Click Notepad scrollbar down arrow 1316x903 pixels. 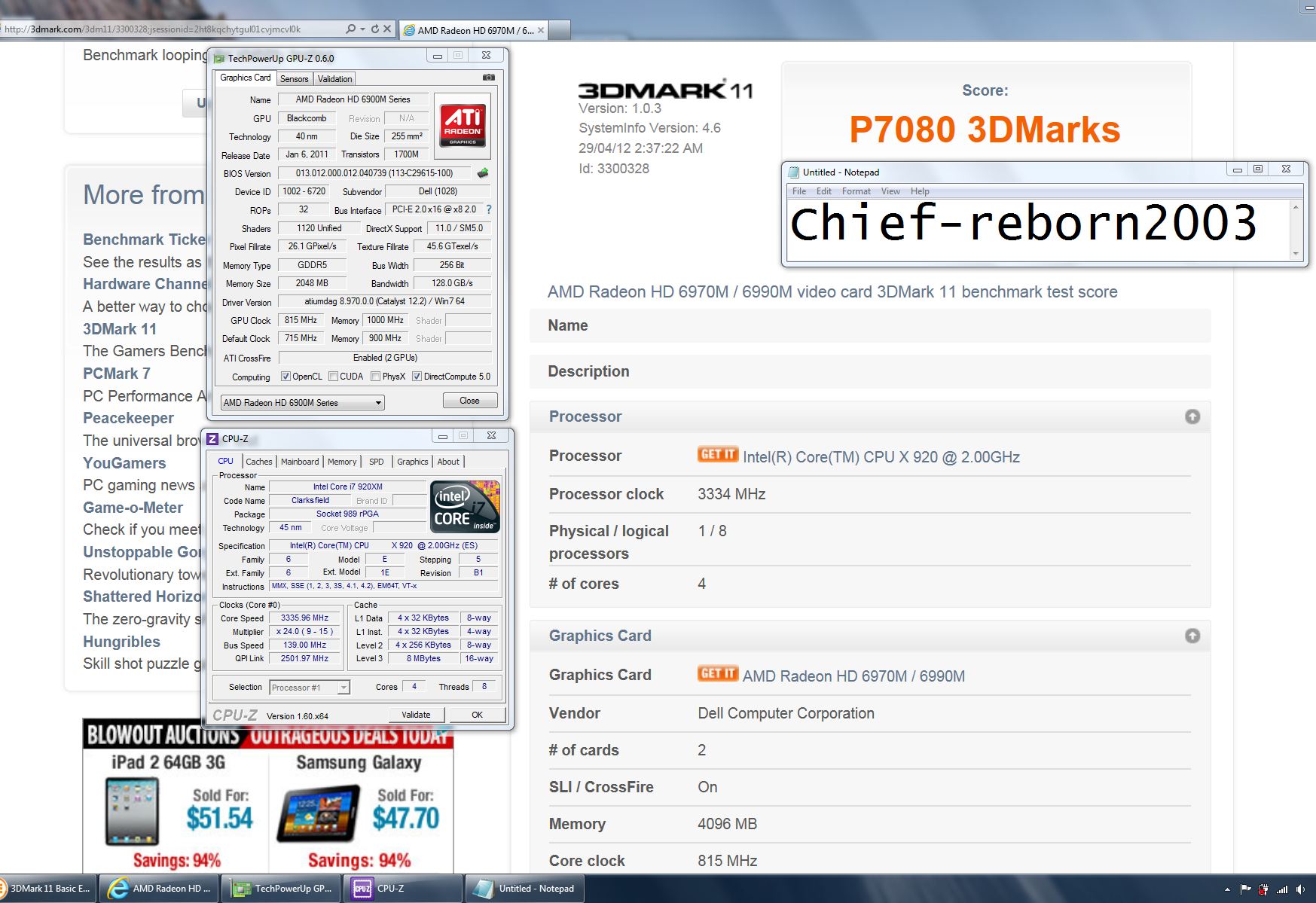(x=1296, y=254)
